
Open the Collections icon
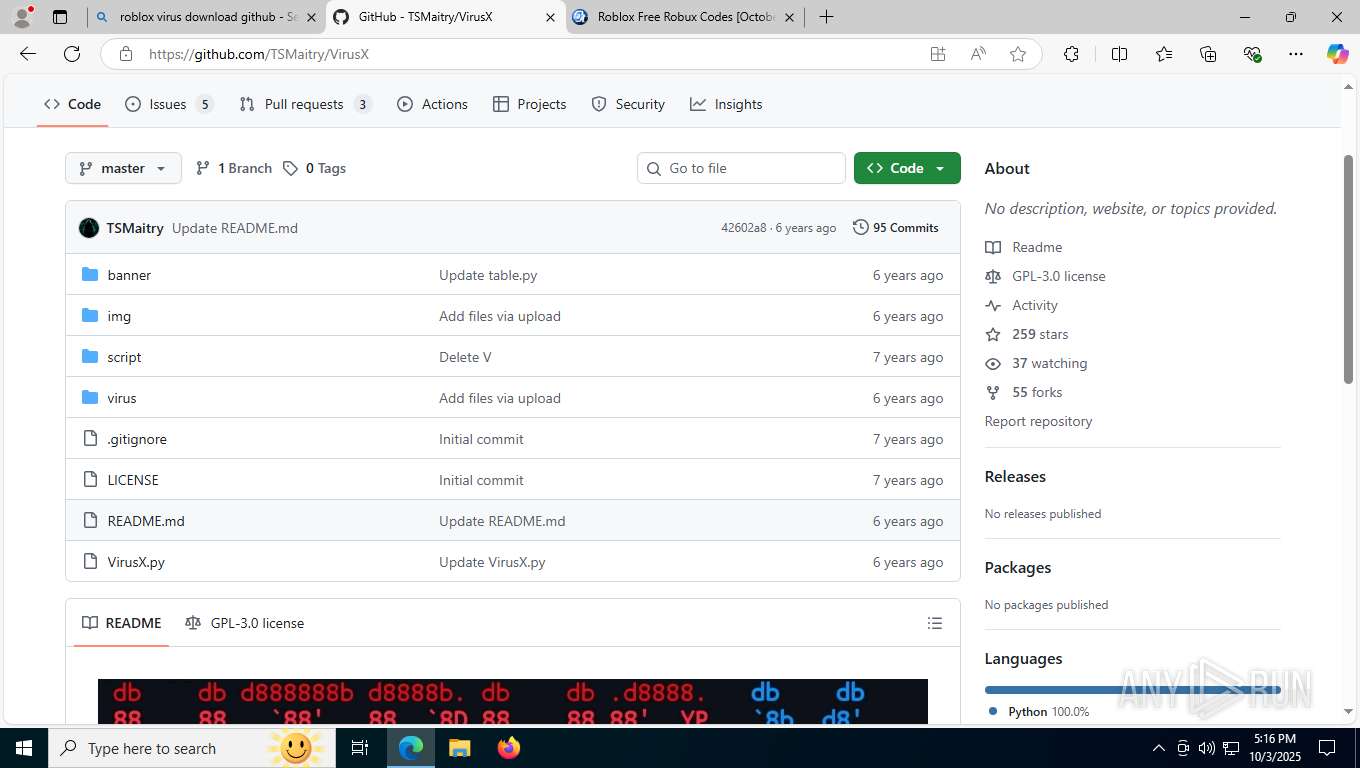point(1208,54)
